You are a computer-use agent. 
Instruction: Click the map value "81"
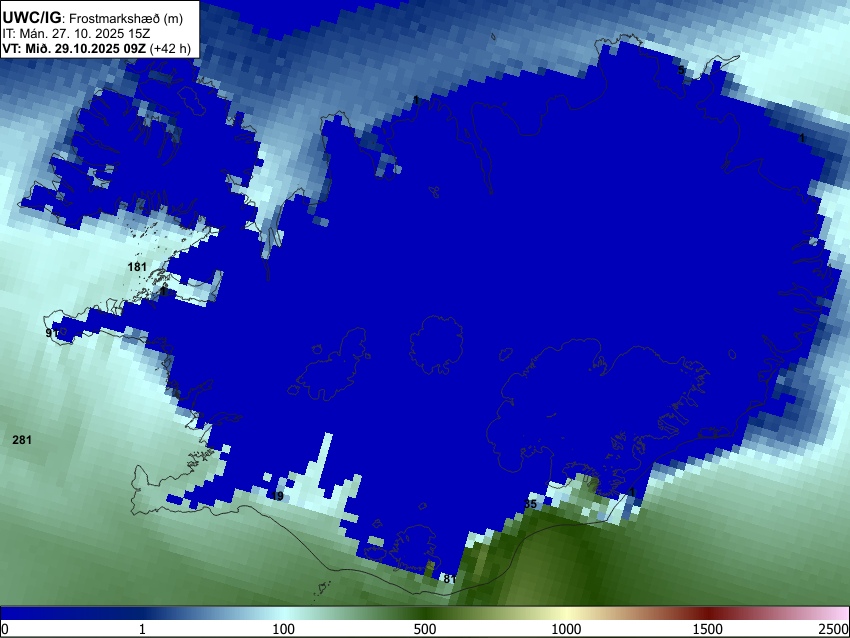449,579
